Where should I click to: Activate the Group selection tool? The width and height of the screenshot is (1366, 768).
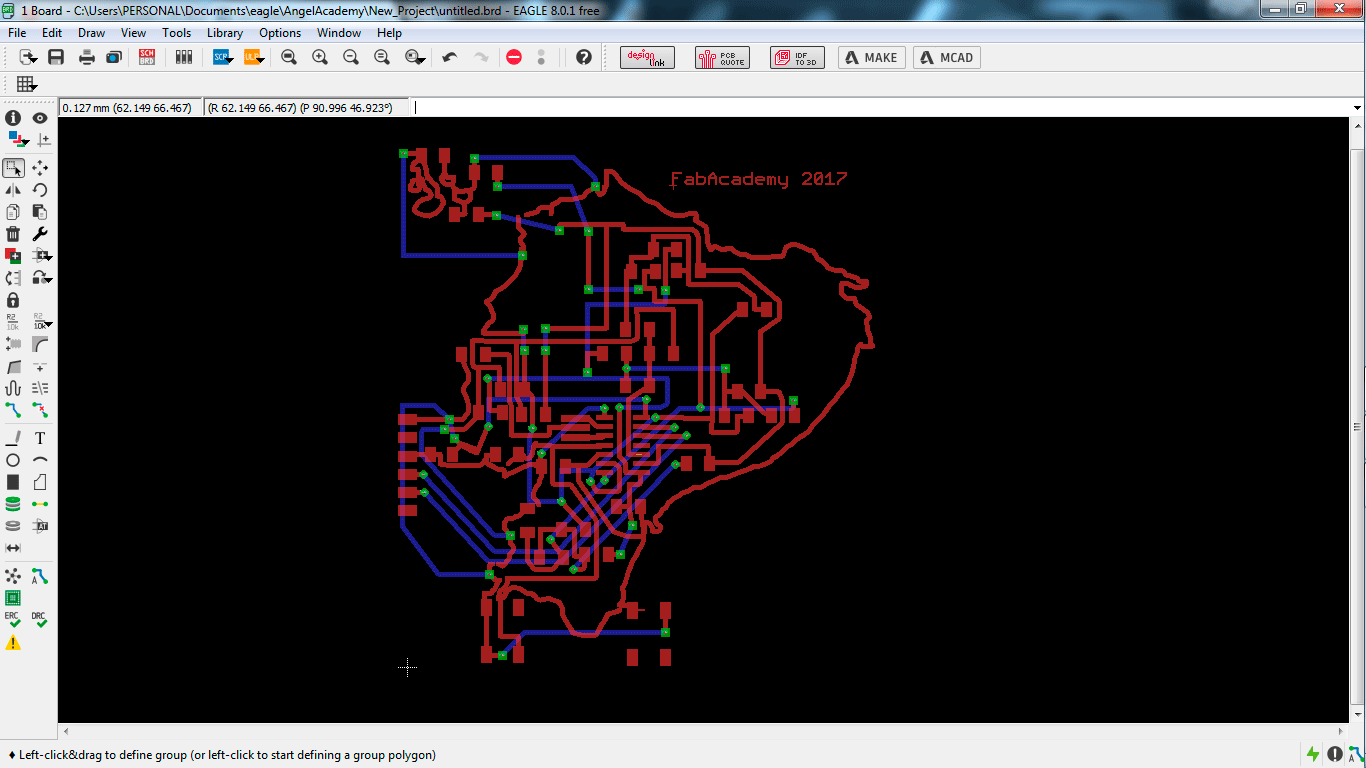tap(13, 168)
